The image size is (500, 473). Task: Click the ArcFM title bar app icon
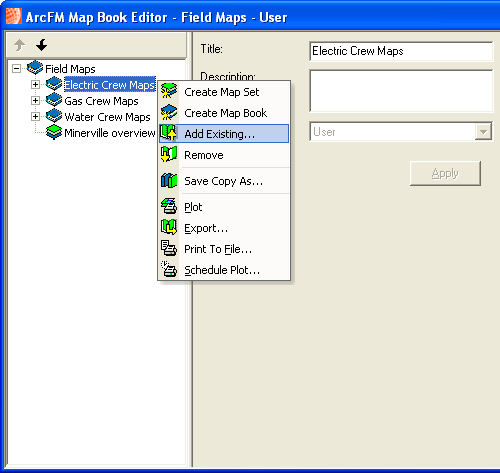click(x=14, y=16)
